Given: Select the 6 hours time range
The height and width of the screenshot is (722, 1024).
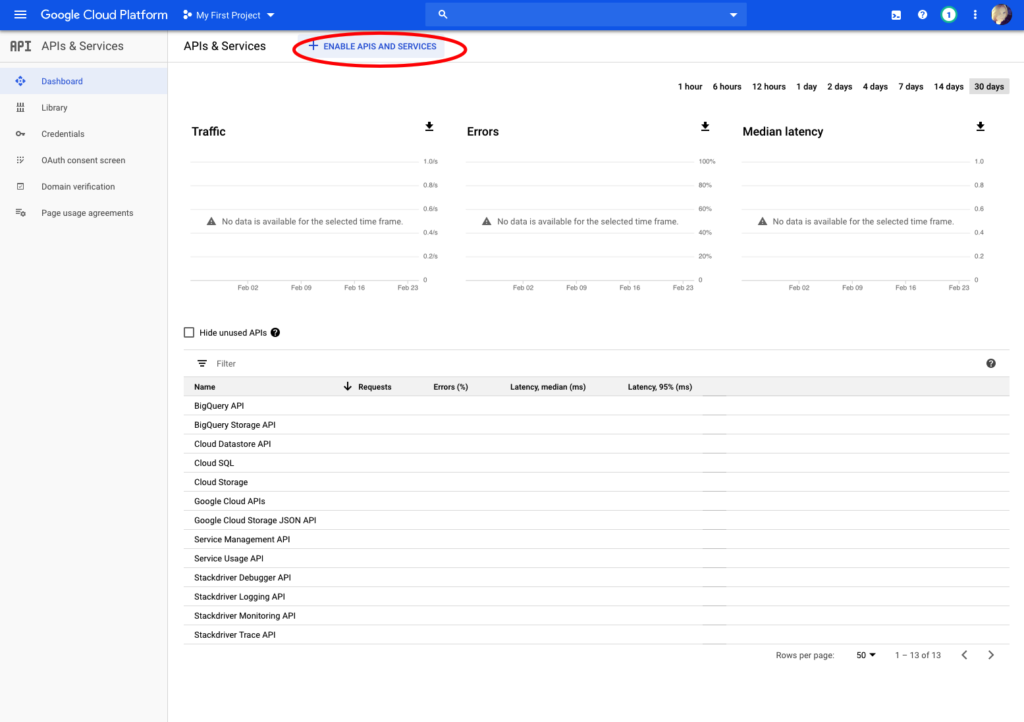Looking at the screenshot, I should click(727, 86).
